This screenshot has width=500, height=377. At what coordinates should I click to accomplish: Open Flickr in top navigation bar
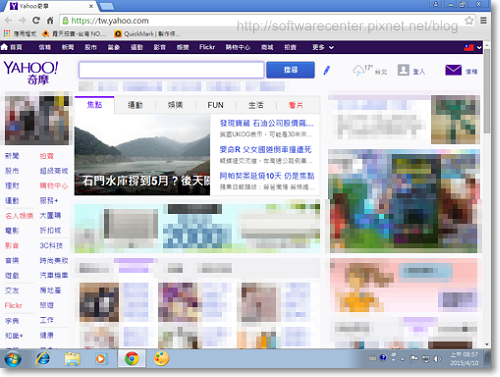pos(207,47)
